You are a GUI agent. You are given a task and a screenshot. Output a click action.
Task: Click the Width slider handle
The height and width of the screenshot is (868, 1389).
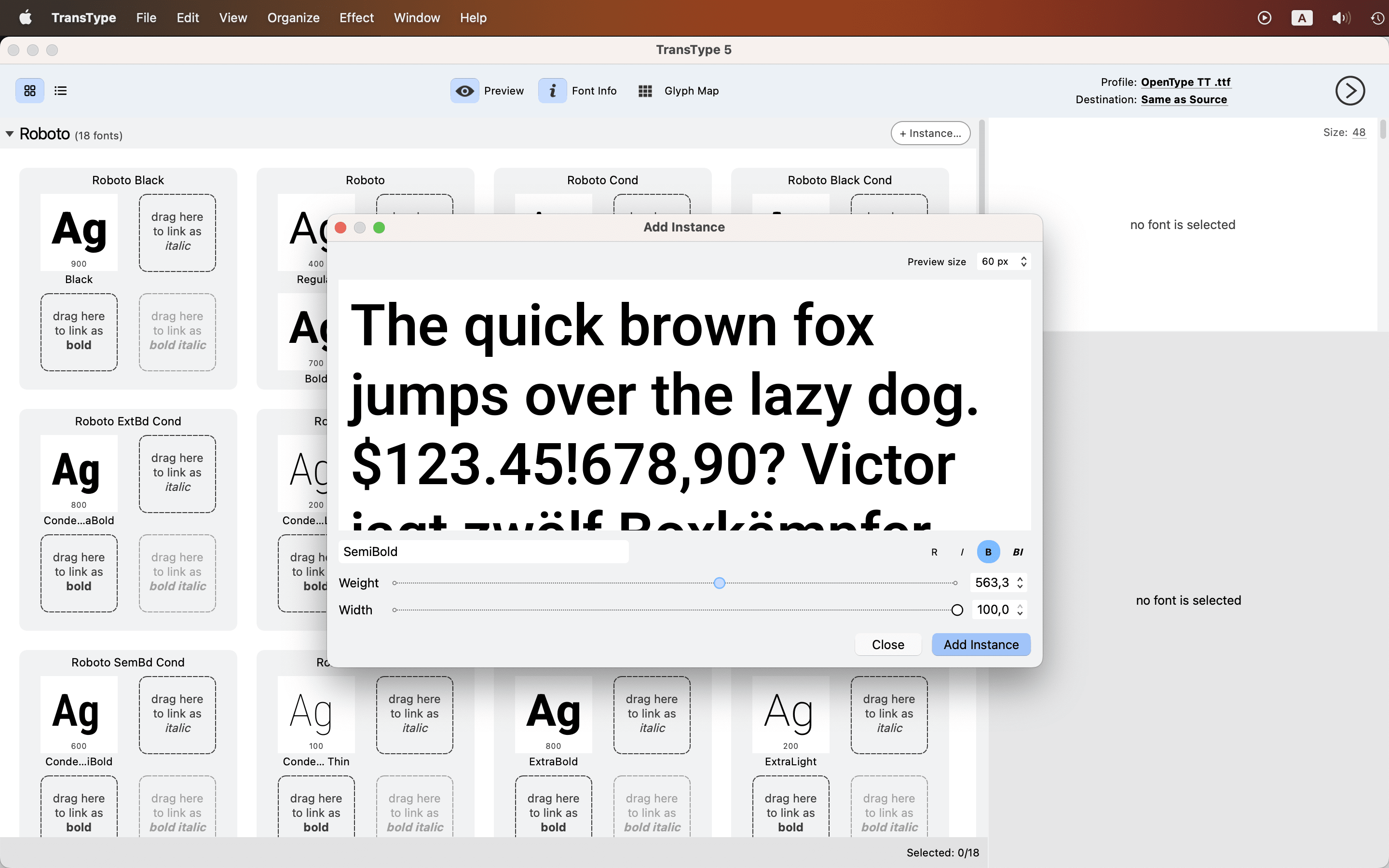957,610
